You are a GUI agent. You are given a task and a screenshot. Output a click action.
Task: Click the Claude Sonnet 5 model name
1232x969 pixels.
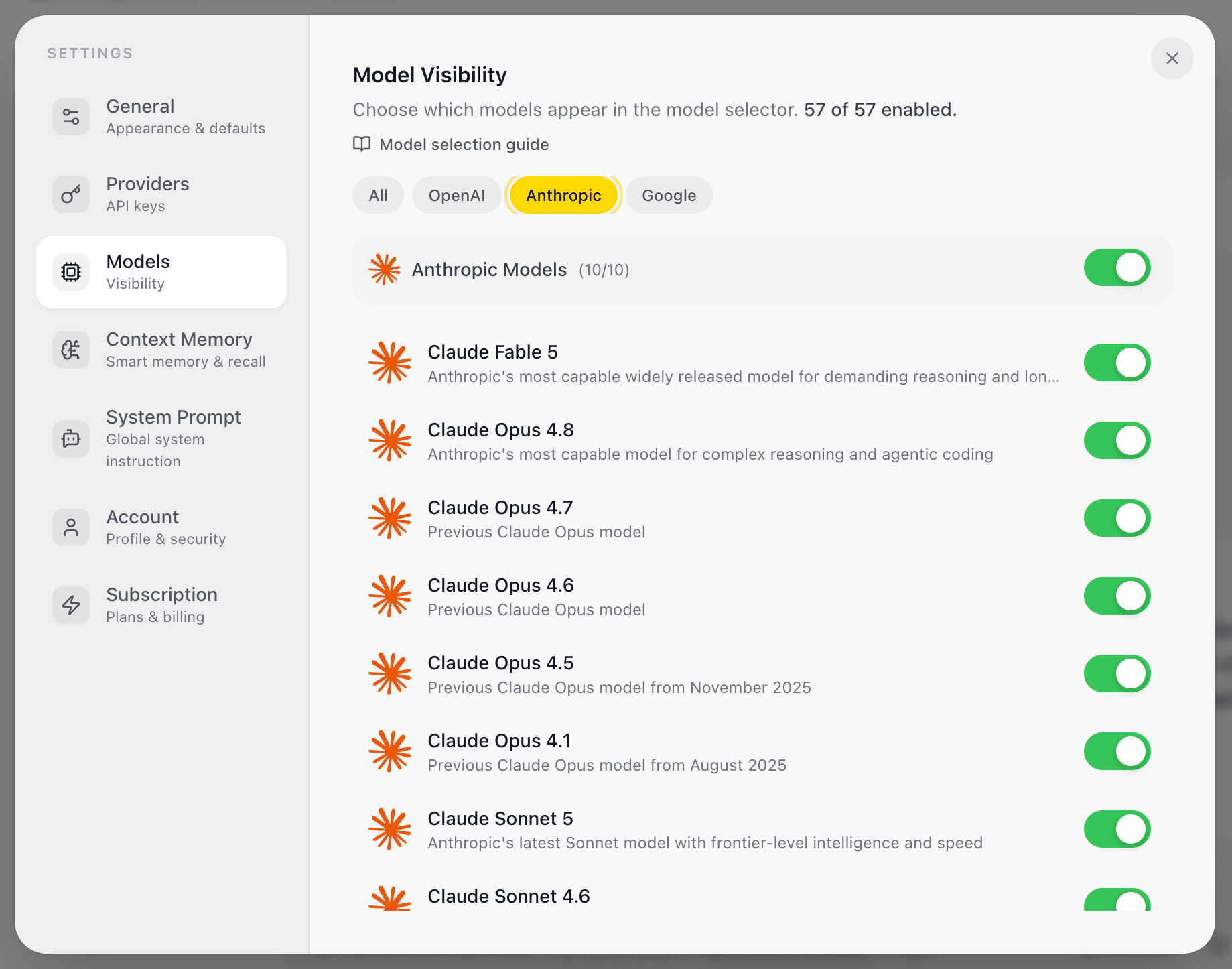point(500,818)
